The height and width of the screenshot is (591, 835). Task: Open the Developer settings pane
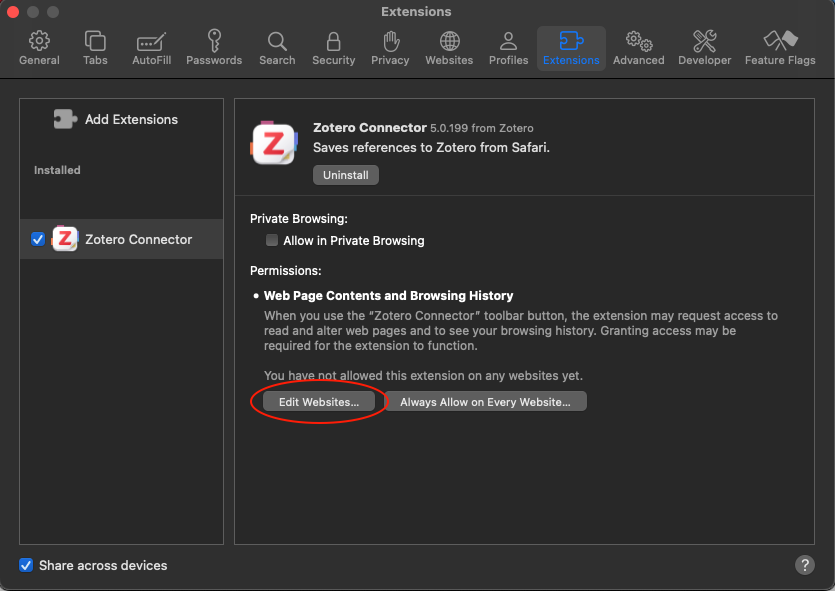coord(705,48)
